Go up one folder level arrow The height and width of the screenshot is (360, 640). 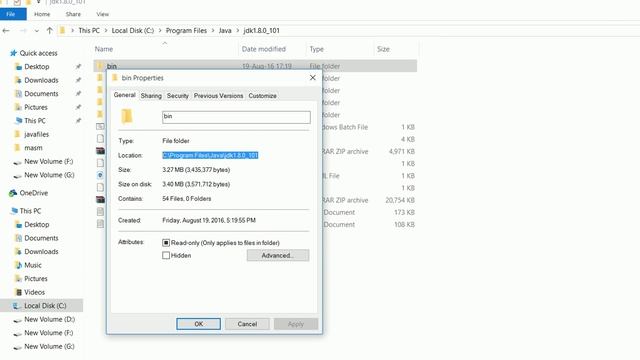pos(49,31)
